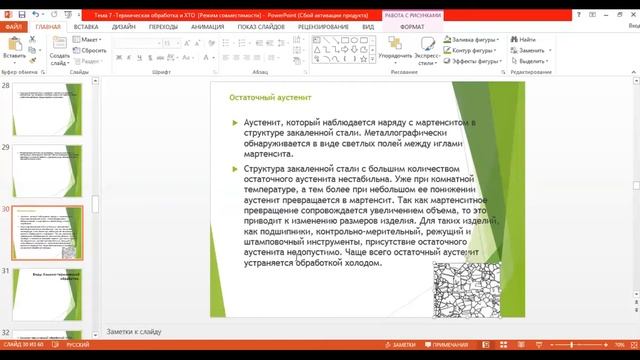Screen dimensions: 640x360
Task: Toggle the ПРИМЕЧАНИЯ comments pane
Action: 447,345
